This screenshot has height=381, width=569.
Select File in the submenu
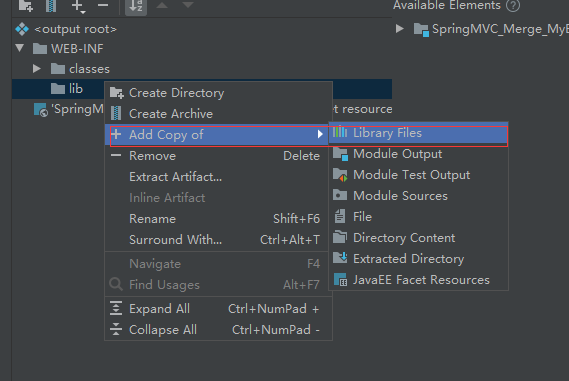pyautogui.click(x=418, y=217)
